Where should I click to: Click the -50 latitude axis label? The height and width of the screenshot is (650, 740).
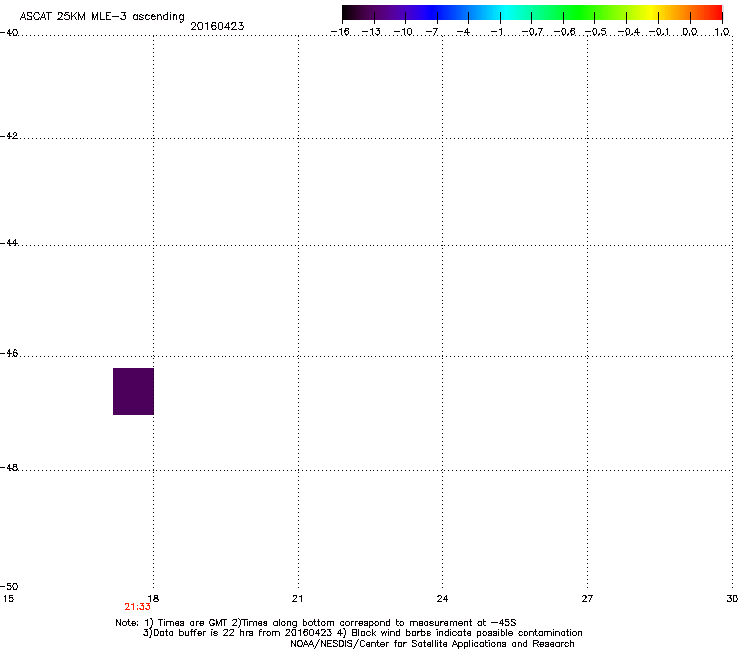coord(9,586)
